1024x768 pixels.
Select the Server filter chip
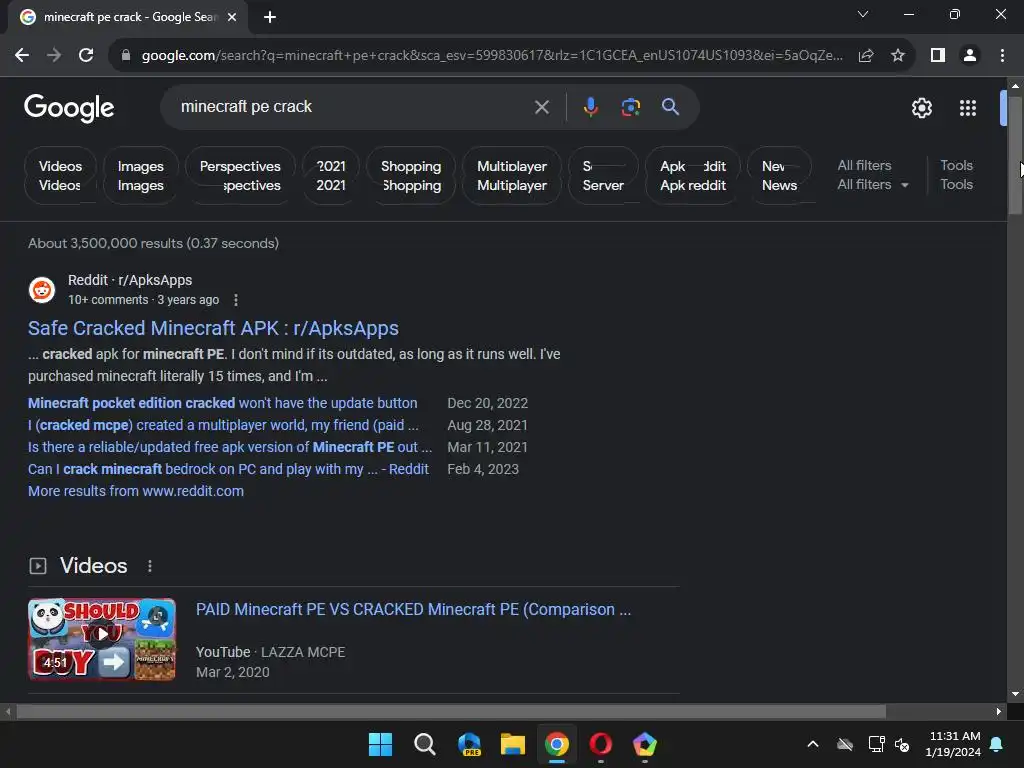[603, 176]
